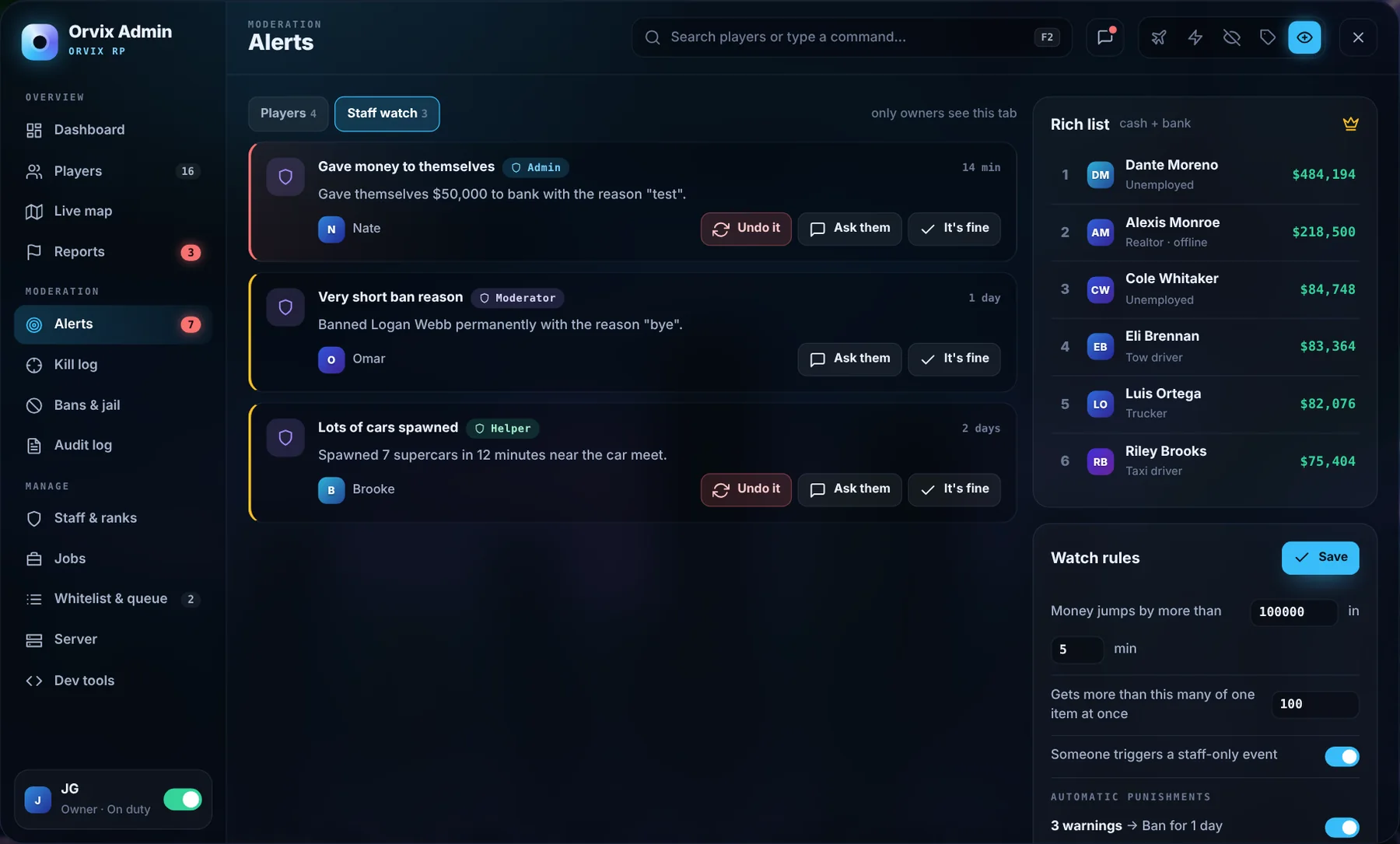Screen dimensions: 1400x844
Task: Toggle the JG on-duty switch
Action: 183,800
